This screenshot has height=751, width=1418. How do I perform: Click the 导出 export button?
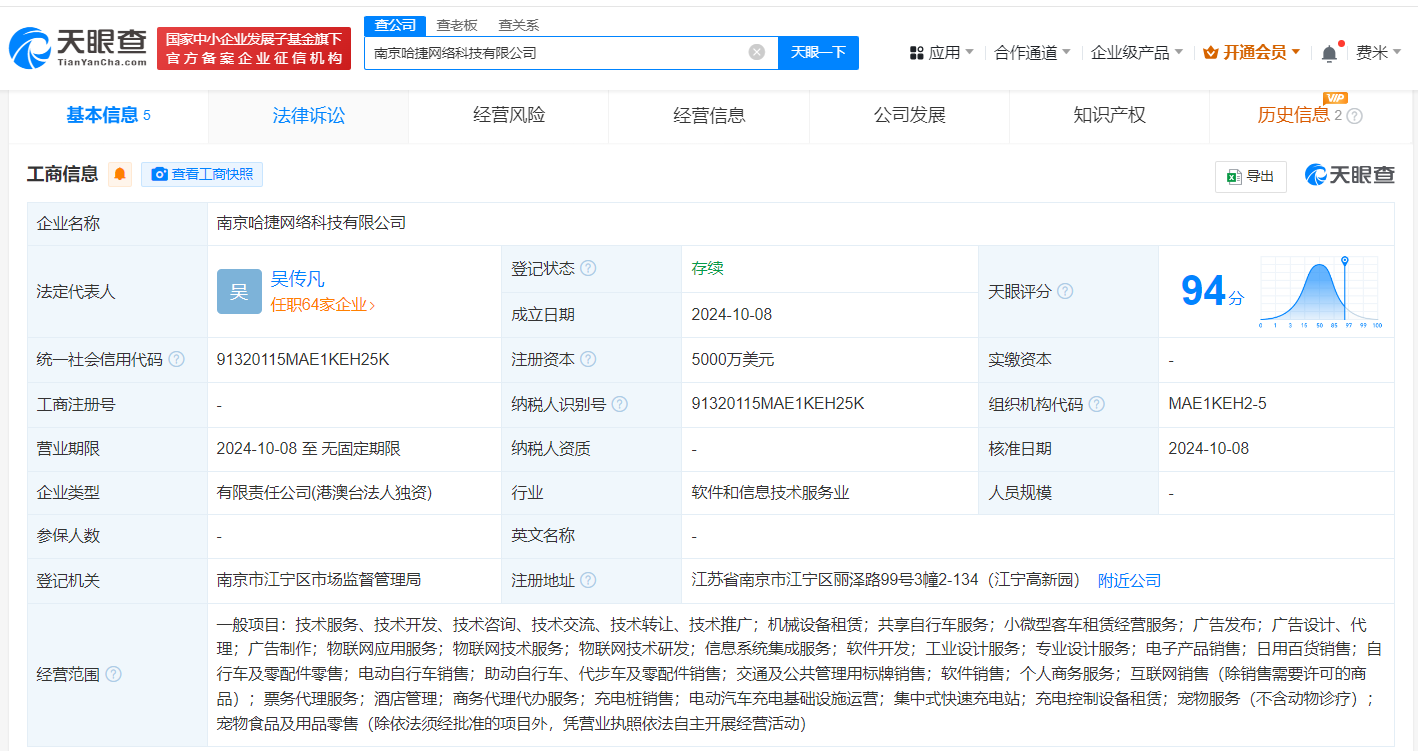(x=1250, y=176)
